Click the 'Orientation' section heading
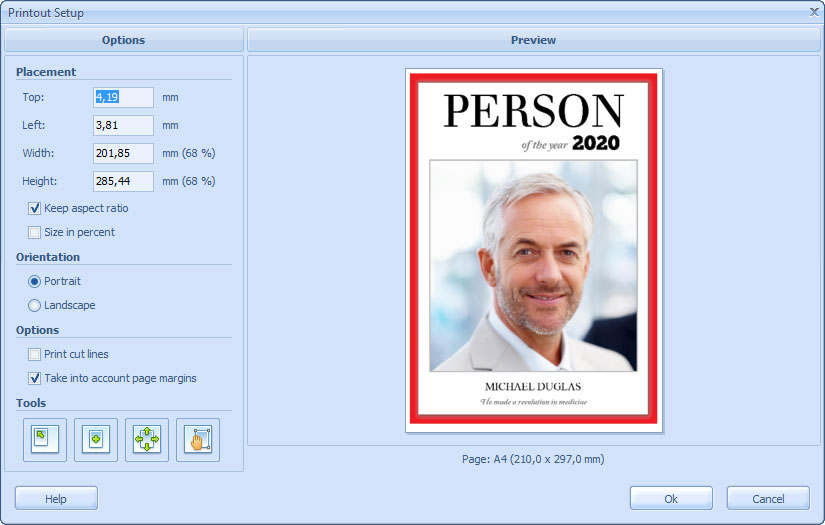The image size is (825, 525). tap(48, 257)
